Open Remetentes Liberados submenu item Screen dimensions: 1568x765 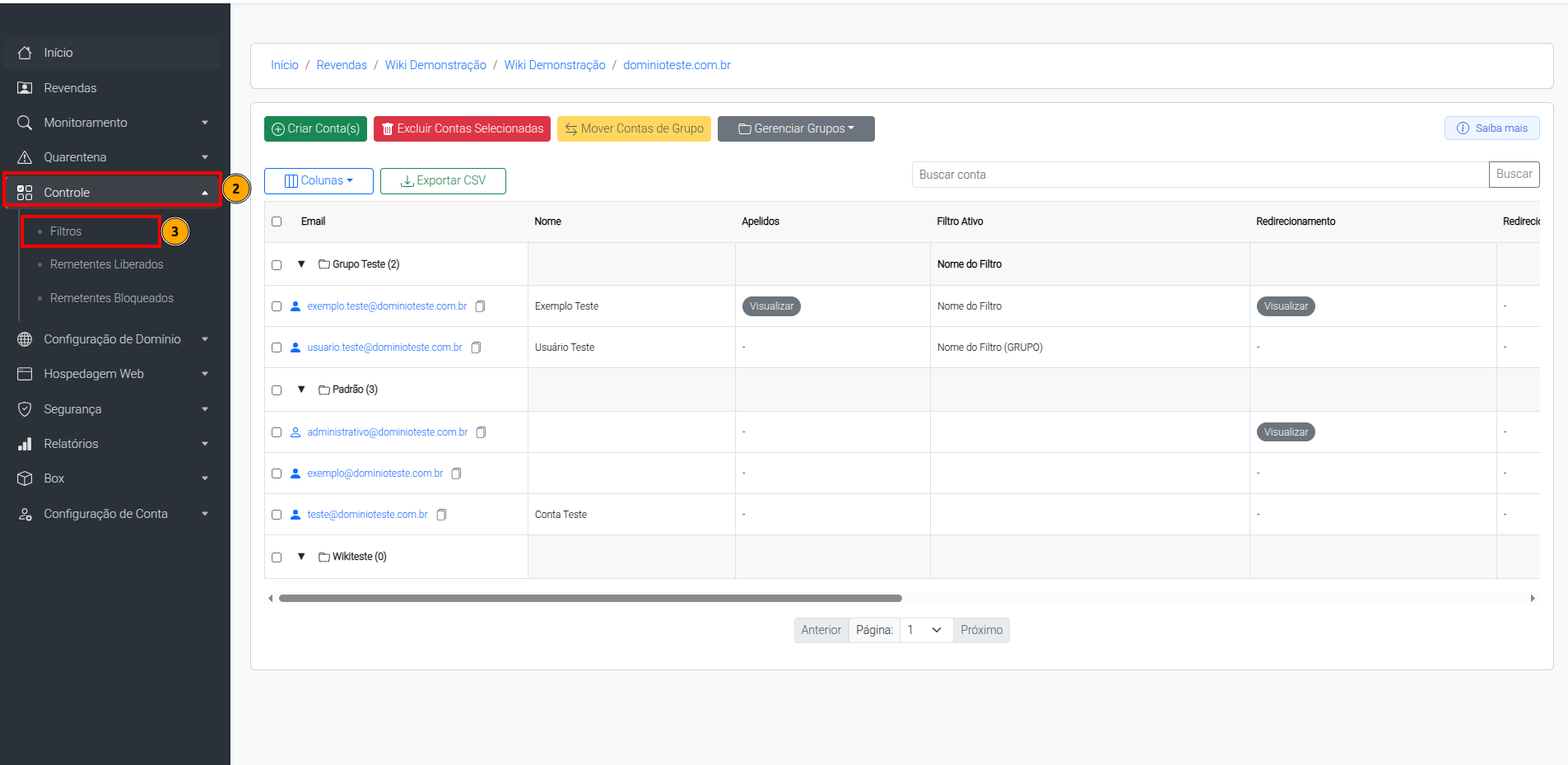[107, 264]
